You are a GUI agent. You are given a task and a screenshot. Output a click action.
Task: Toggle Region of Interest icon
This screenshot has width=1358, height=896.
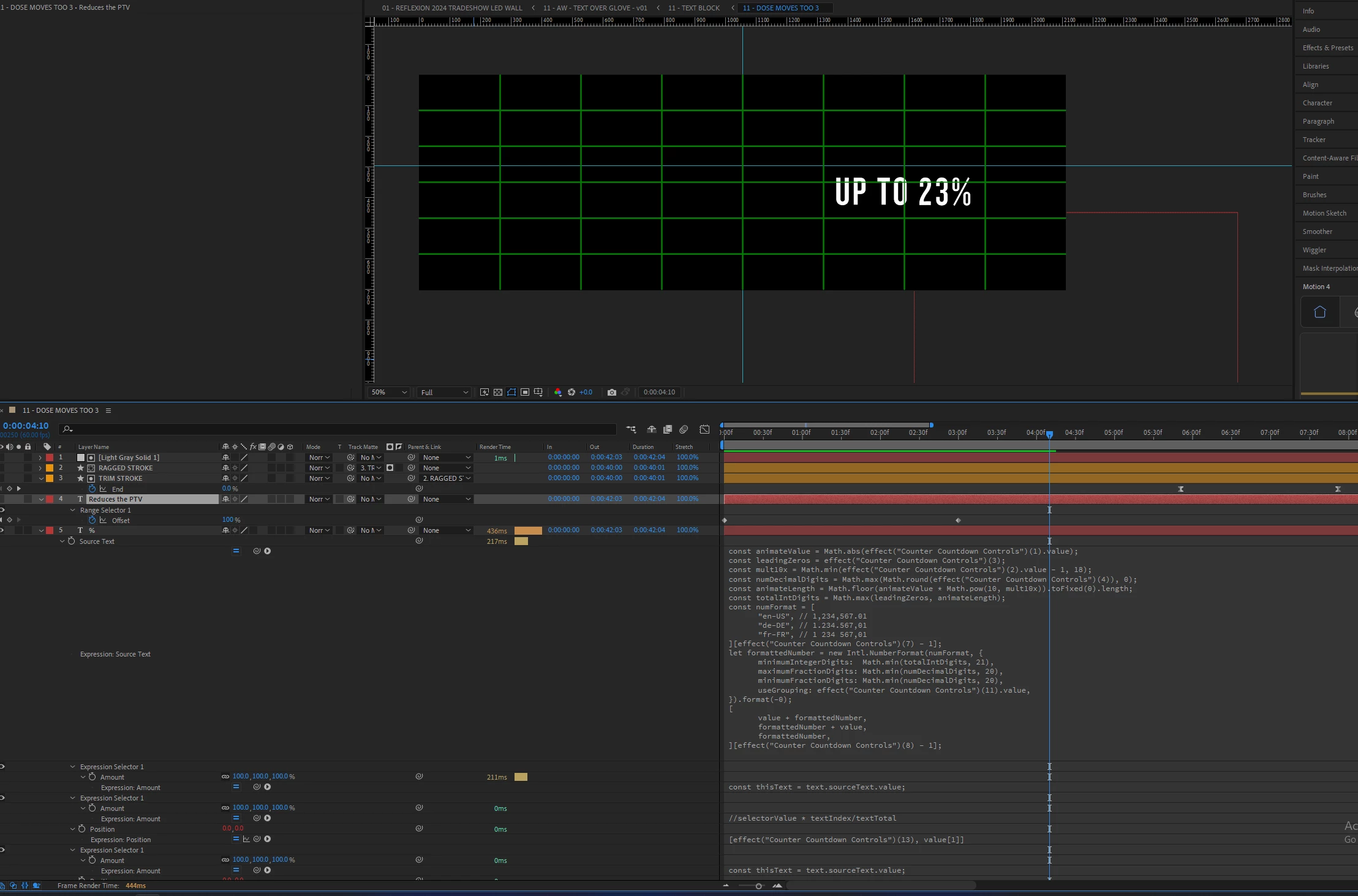[x=525, y=393]
